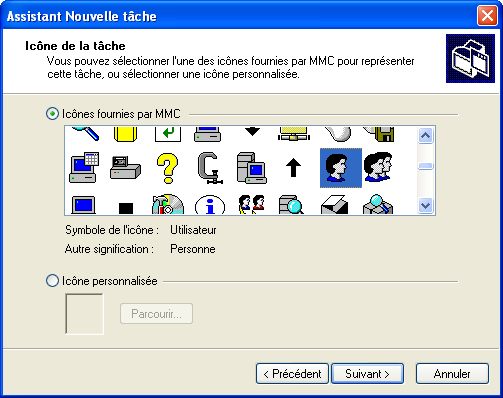
Task: Choose the gray open box icon in bottom row
Action: point(334,205)
